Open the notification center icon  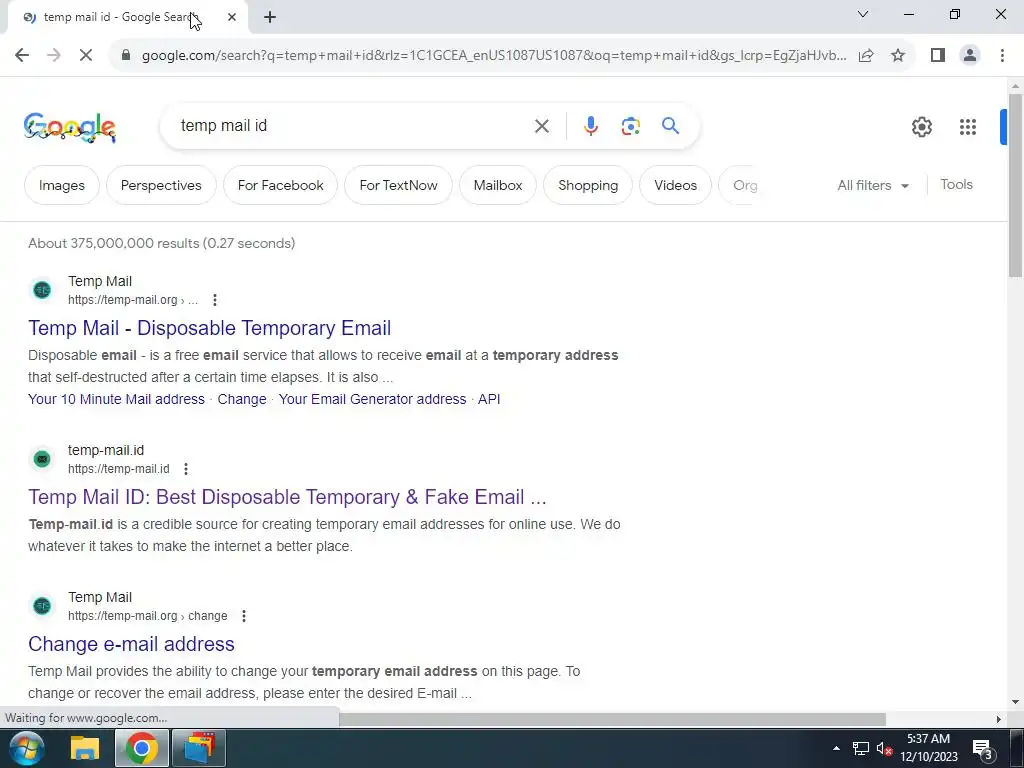[x=983, y=748]
